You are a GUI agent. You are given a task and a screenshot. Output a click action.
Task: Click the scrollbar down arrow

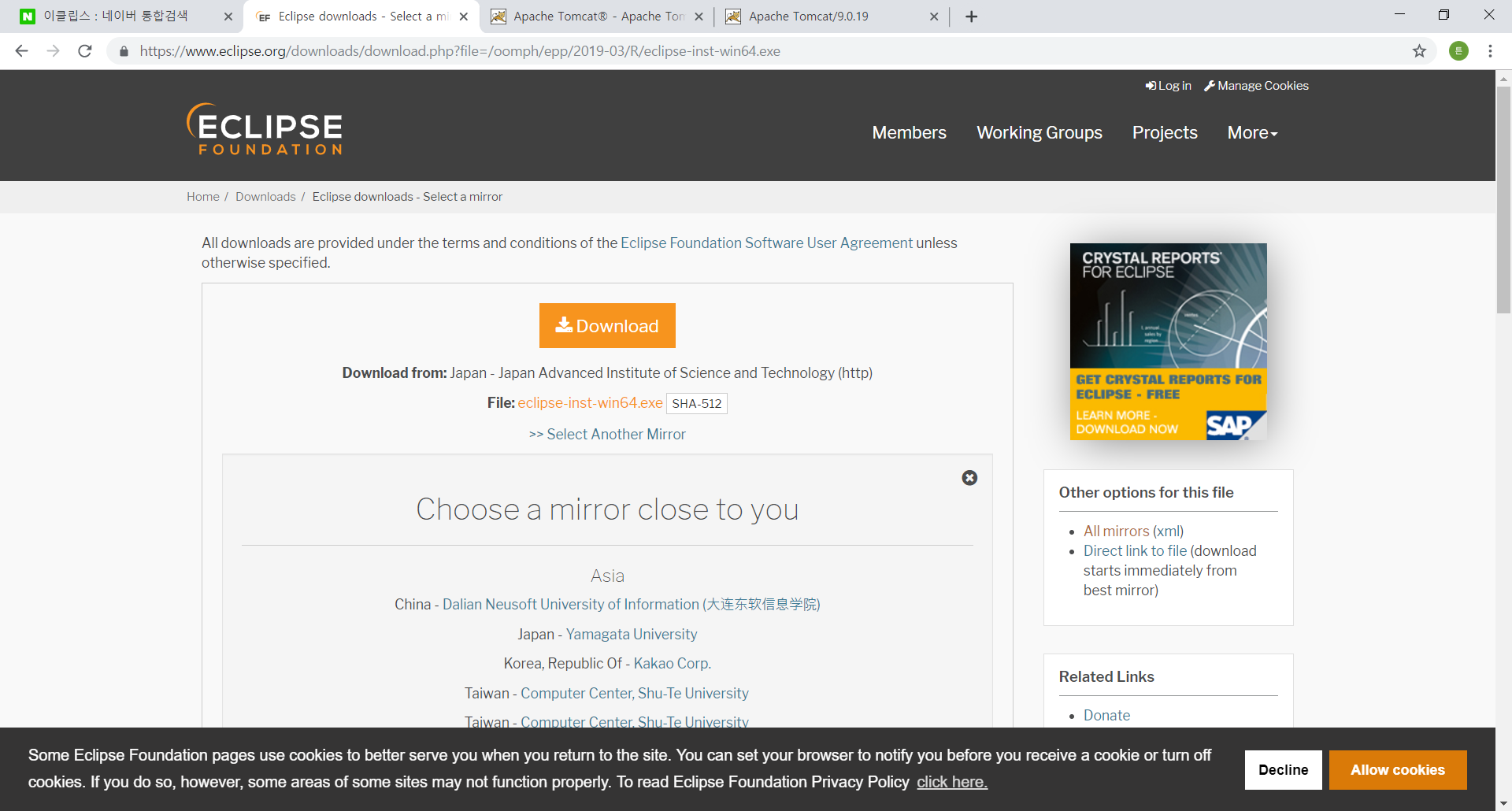coord(1503,803)
